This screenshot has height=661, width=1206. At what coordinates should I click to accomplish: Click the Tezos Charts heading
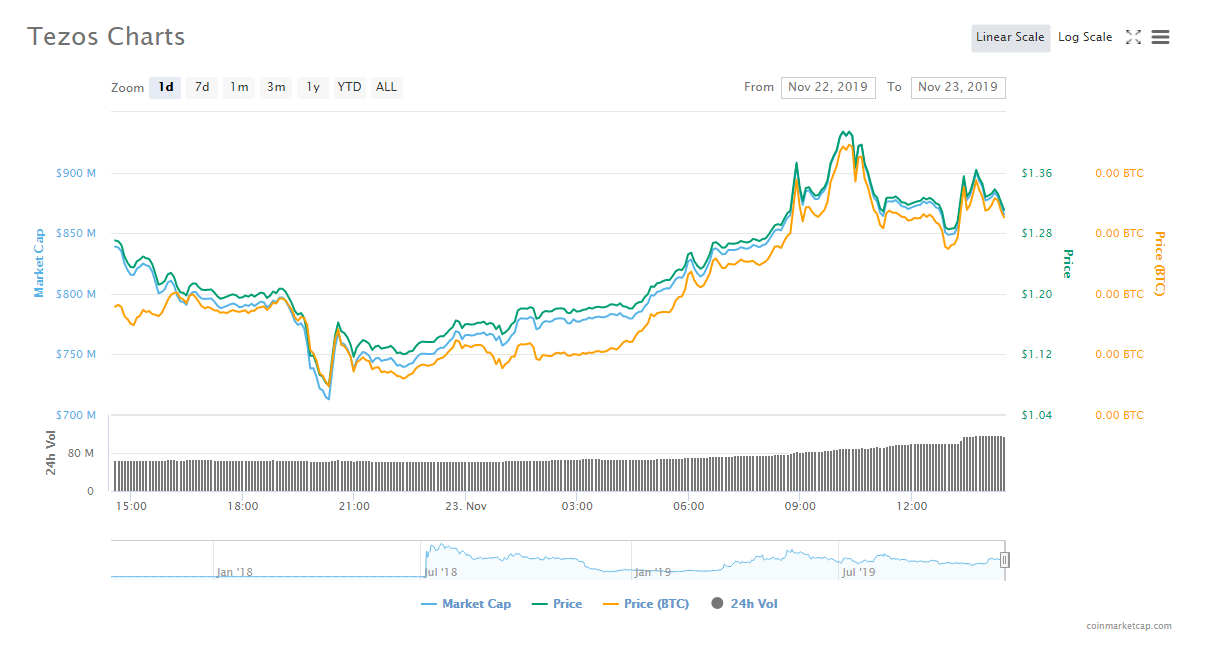click(x=106, y=36)
